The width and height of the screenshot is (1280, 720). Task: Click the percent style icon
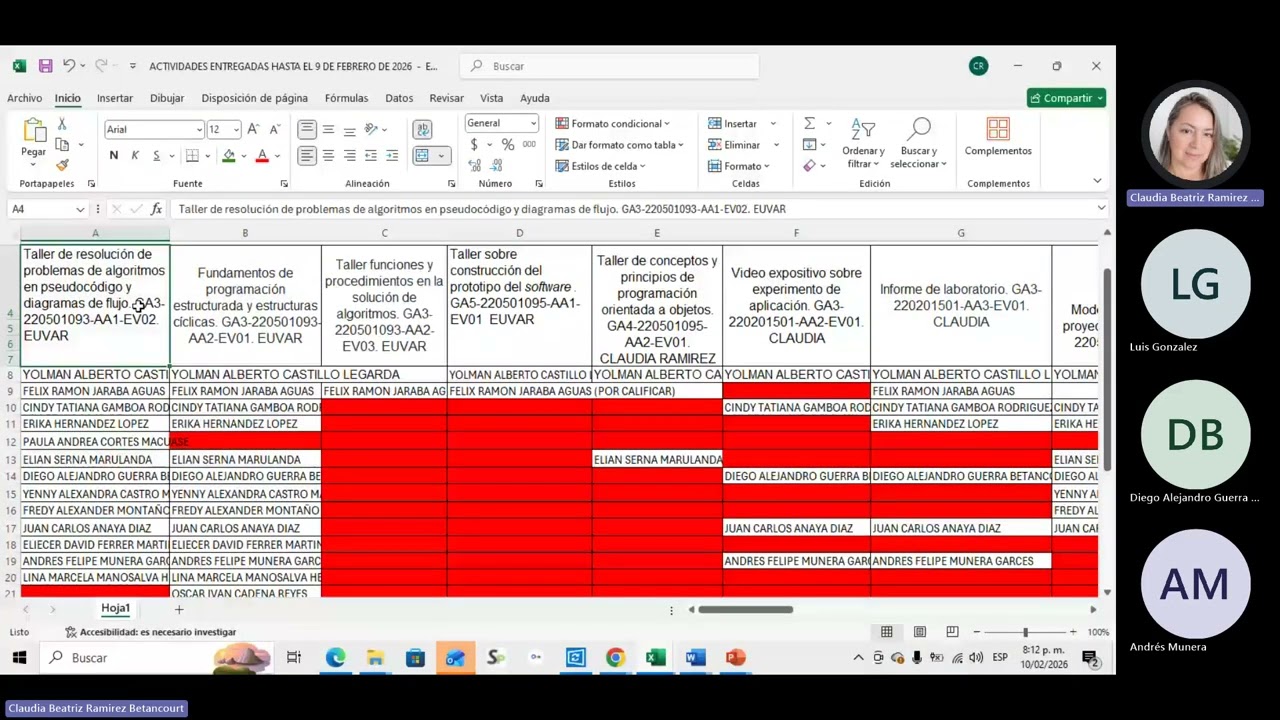click(x=508, y=145)
